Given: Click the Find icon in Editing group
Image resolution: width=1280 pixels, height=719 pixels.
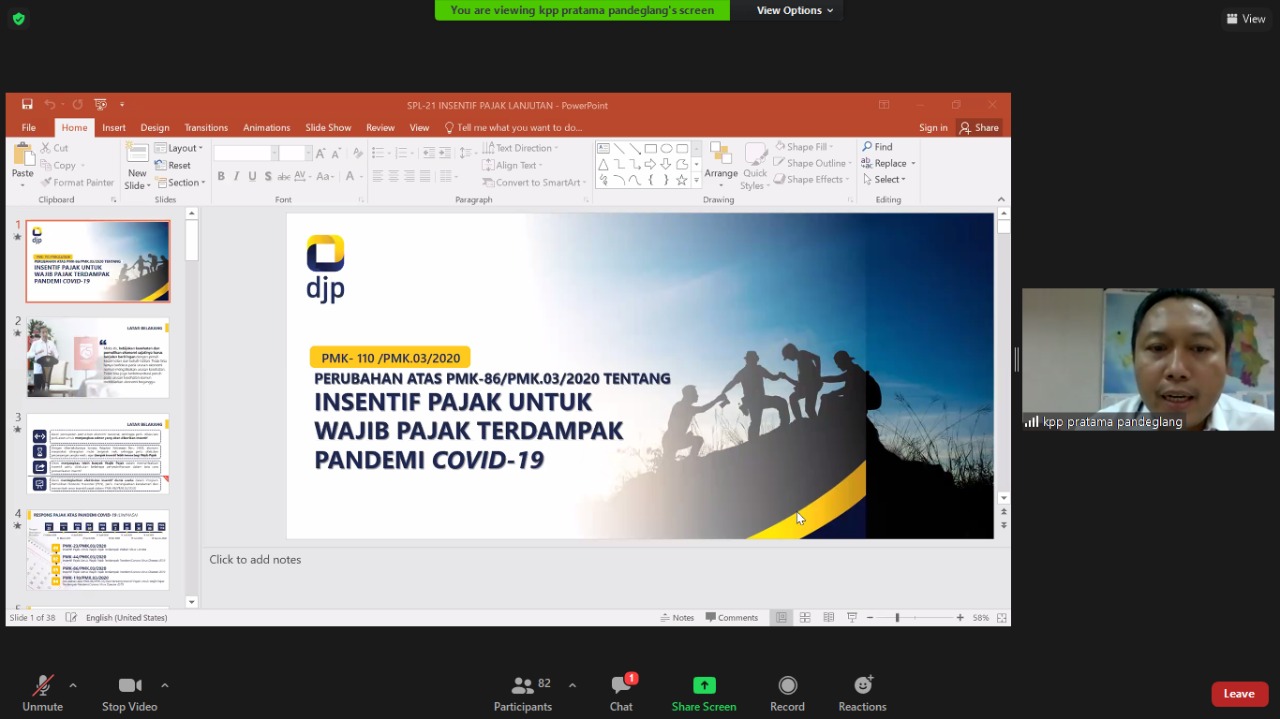Looking at the screenshot, I should pos(867,147).
